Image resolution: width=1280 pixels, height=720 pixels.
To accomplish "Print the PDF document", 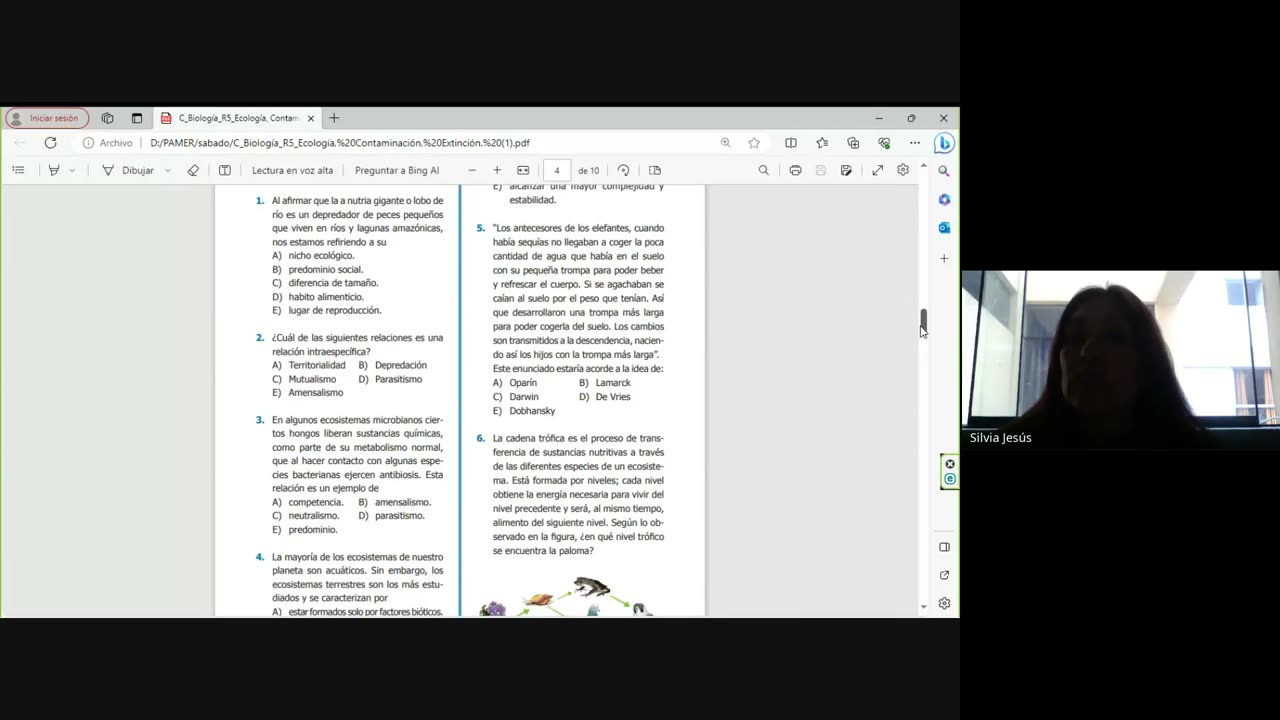I will click(x=795, y=170).
